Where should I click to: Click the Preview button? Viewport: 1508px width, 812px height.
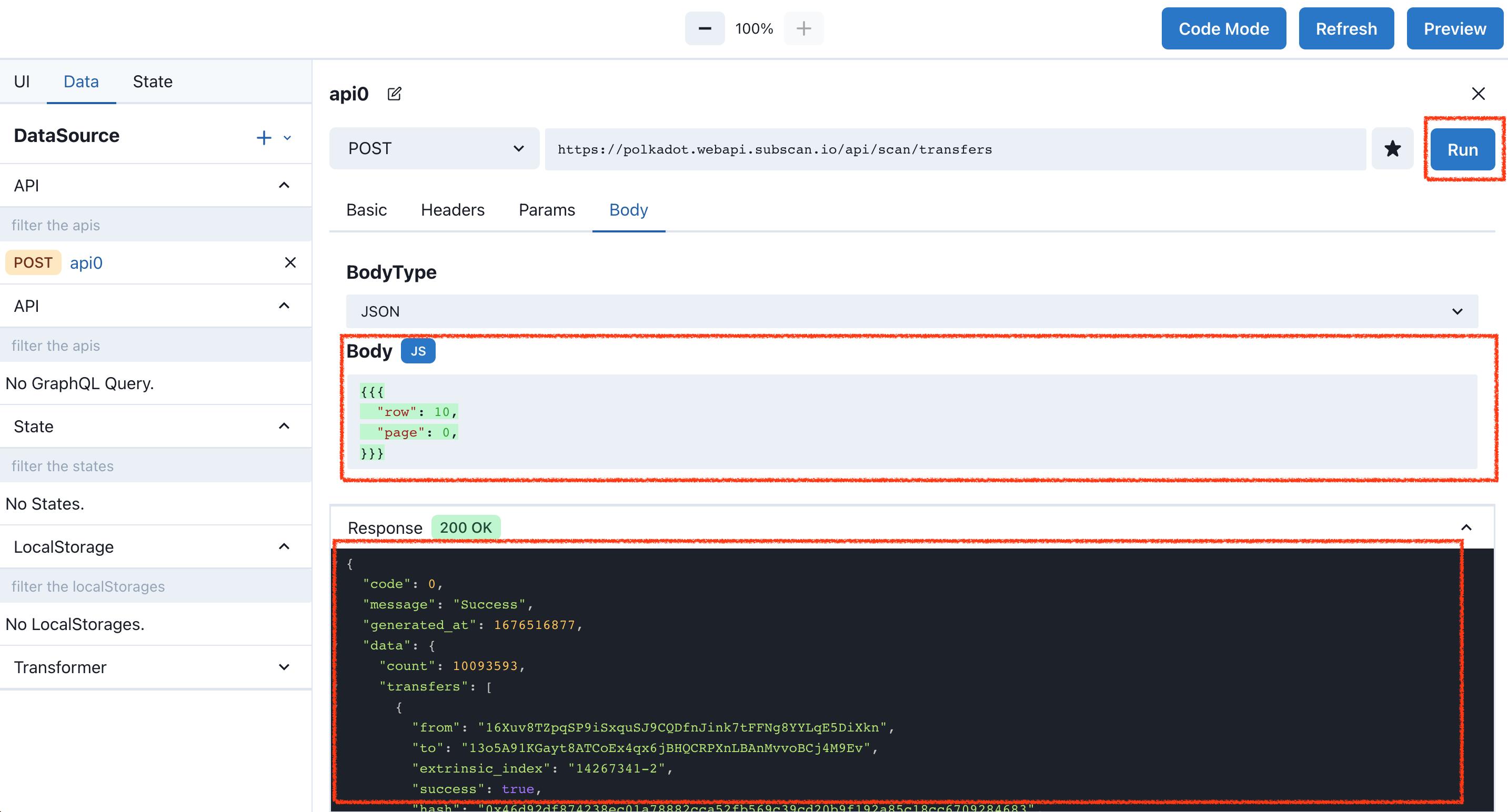[1455, 29]
